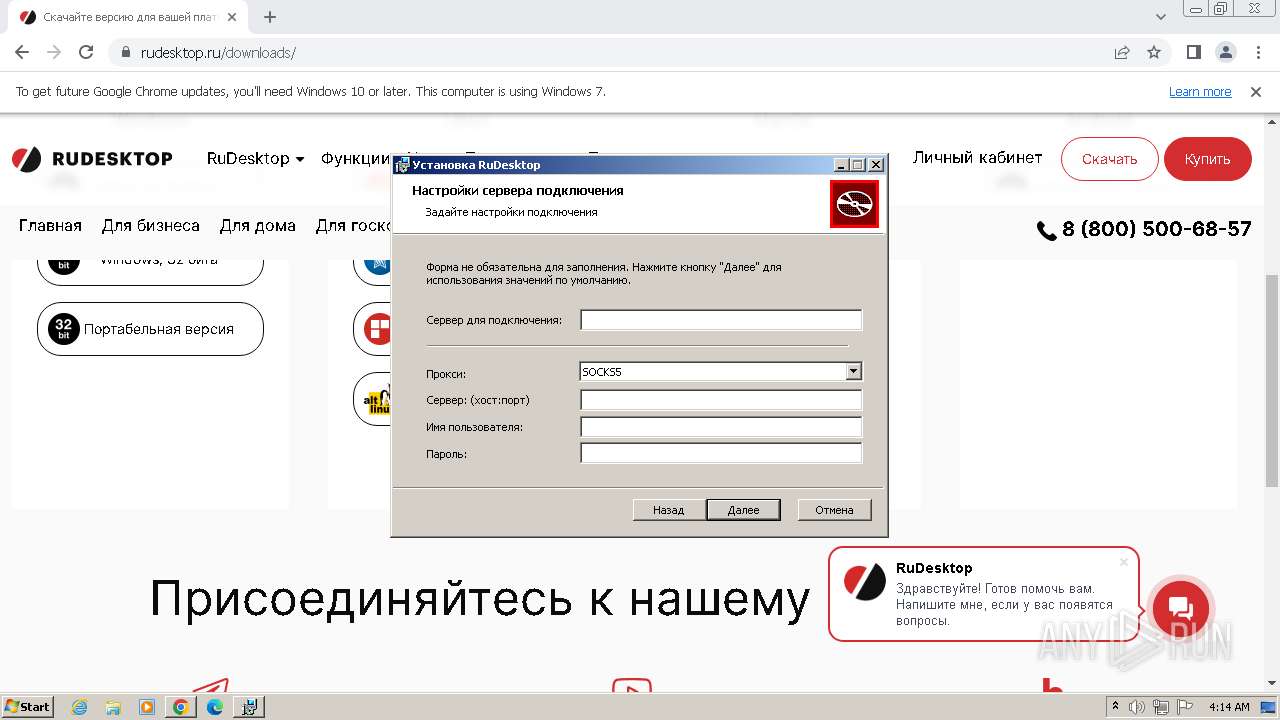Screen dimensions: 1280x720
Task: Expand the RuDesktop navigation menu
Action: pyautogui.click(x=255, y=158)
